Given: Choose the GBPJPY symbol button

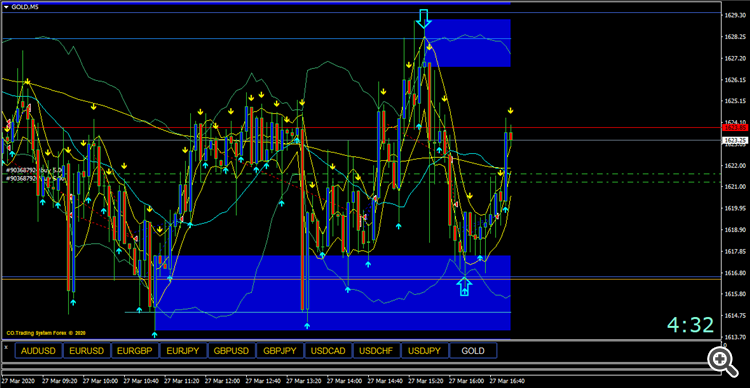Looking at the screenshot, I should click(280, 351).
